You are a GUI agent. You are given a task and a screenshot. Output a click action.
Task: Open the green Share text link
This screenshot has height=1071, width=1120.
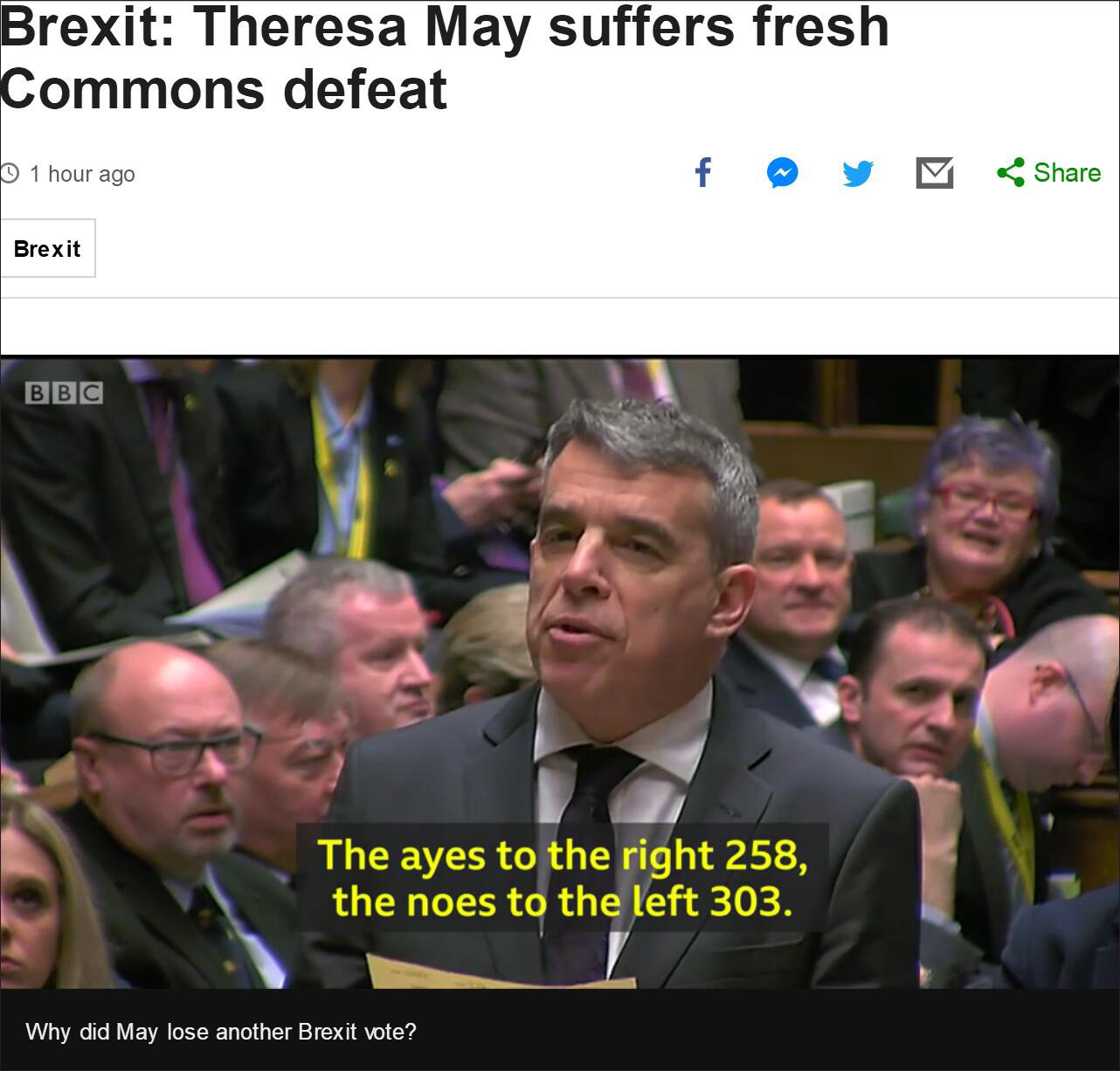tap(1067, 172)
